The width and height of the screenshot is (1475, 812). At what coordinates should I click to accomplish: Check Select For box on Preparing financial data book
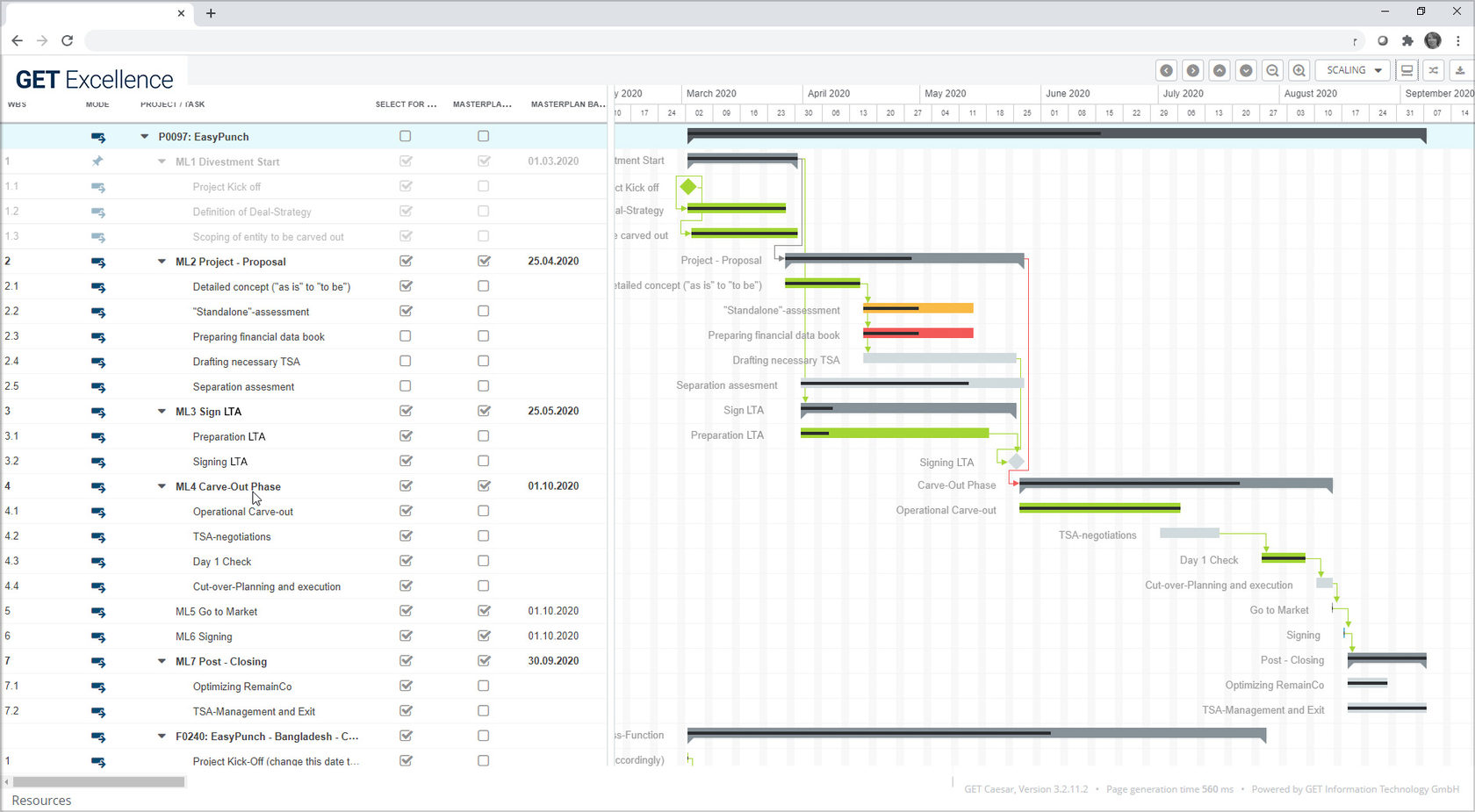coord(405,335)
